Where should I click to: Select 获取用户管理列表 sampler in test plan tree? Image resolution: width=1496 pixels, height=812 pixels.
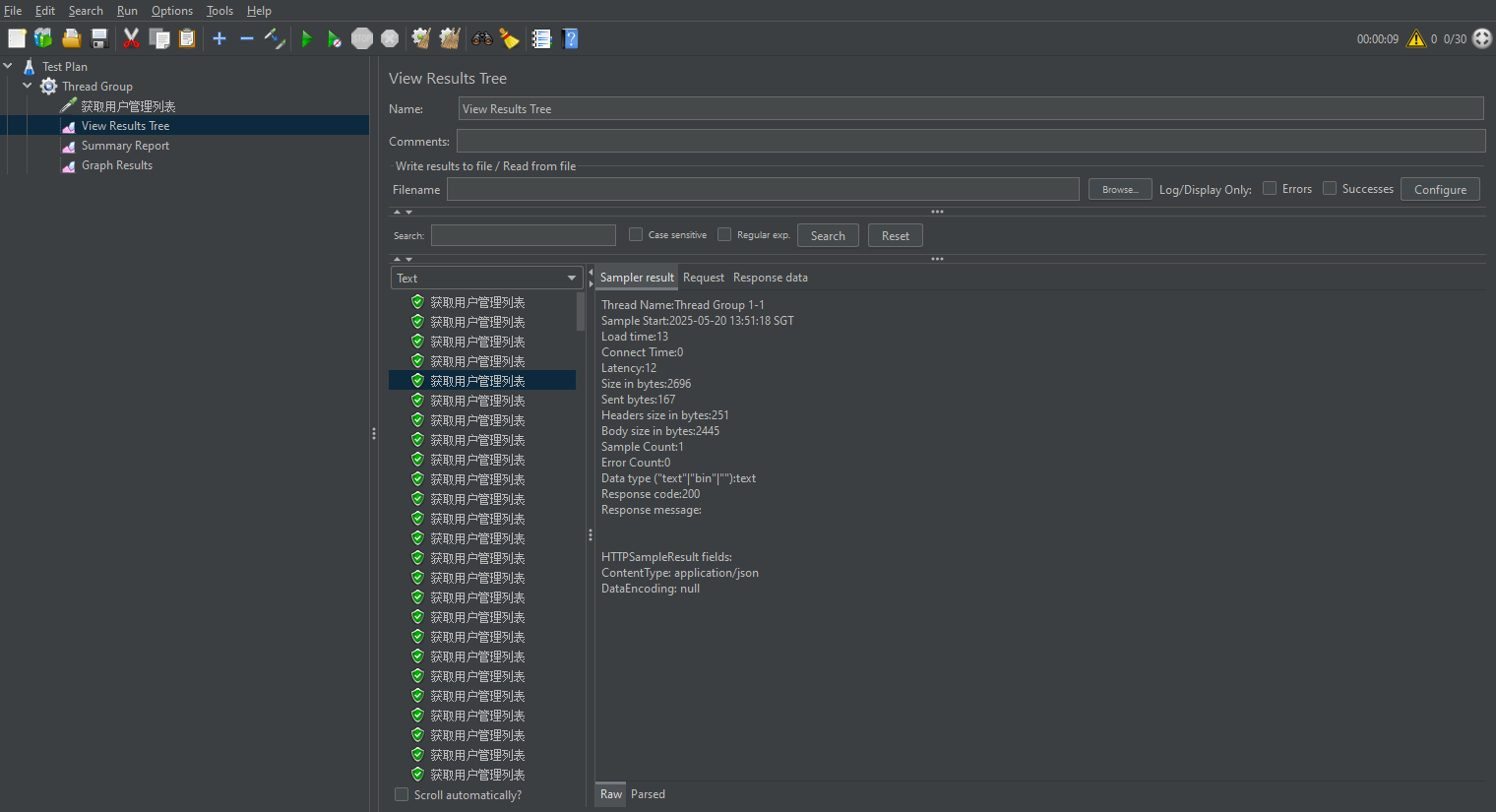coord(128,106)
